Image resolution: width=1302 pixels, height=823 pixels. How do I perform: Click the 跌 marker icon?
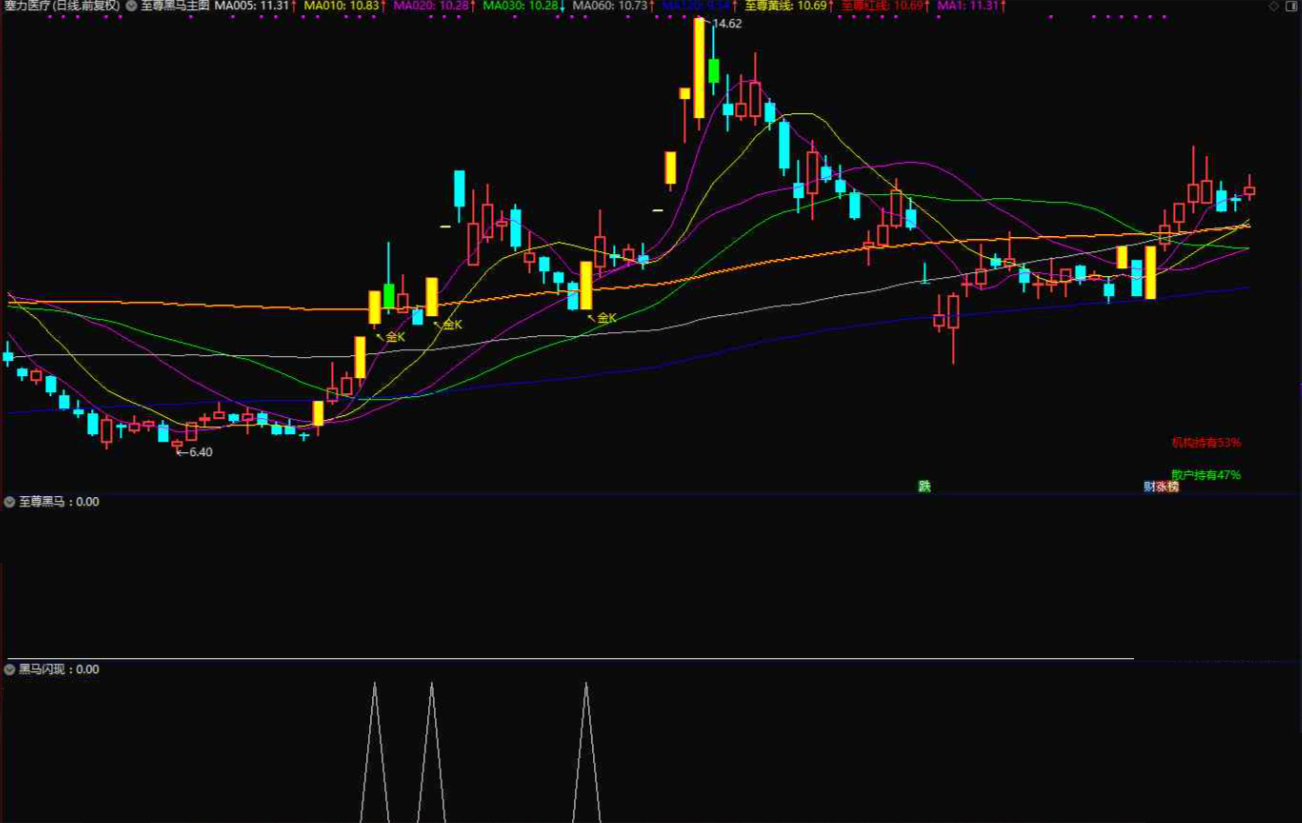[925, 487]
